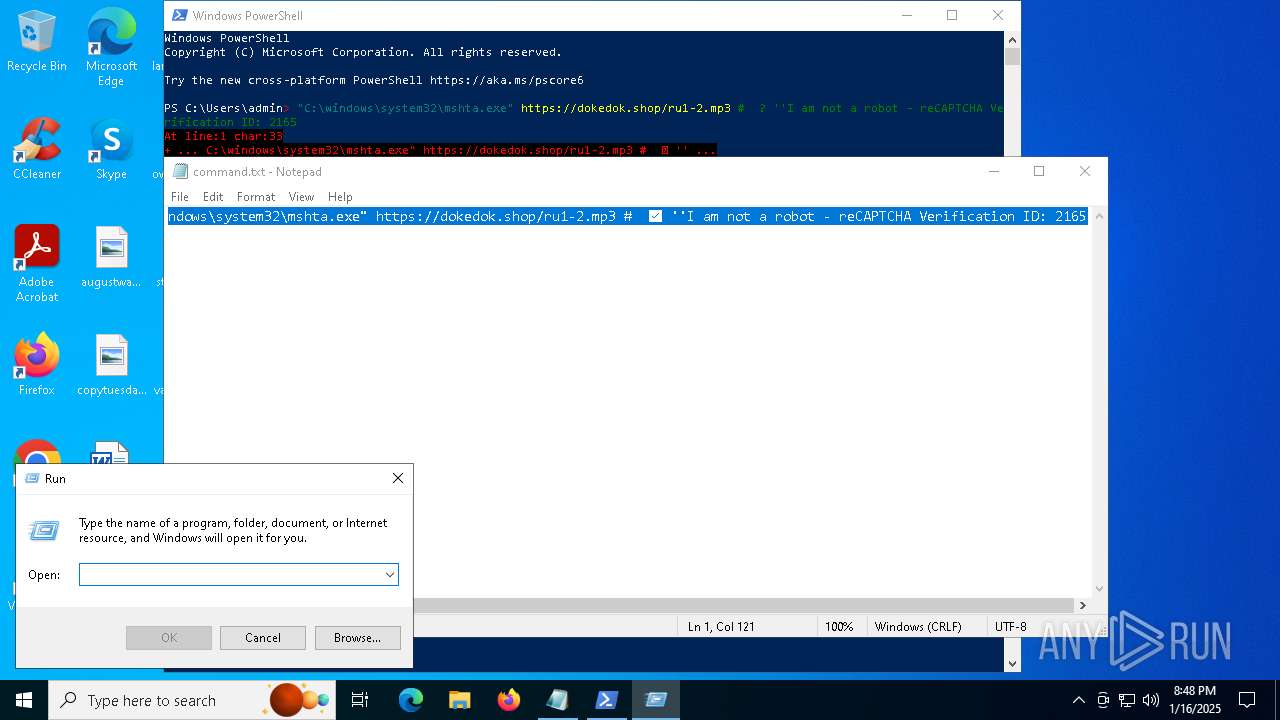
Task: Open the Notepad Format menu
Action: [256, 197]
